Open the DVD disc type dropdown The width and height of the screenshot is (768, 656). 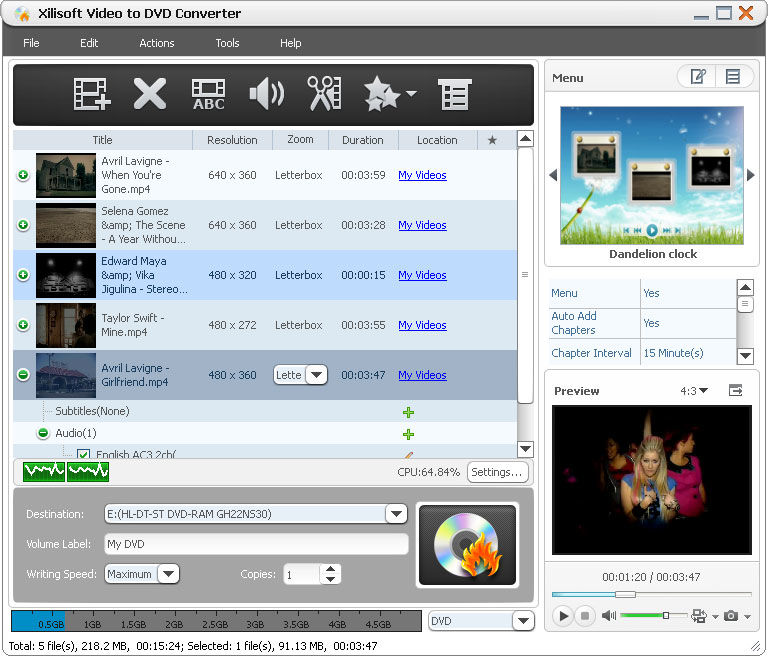[x=523, y=621]
